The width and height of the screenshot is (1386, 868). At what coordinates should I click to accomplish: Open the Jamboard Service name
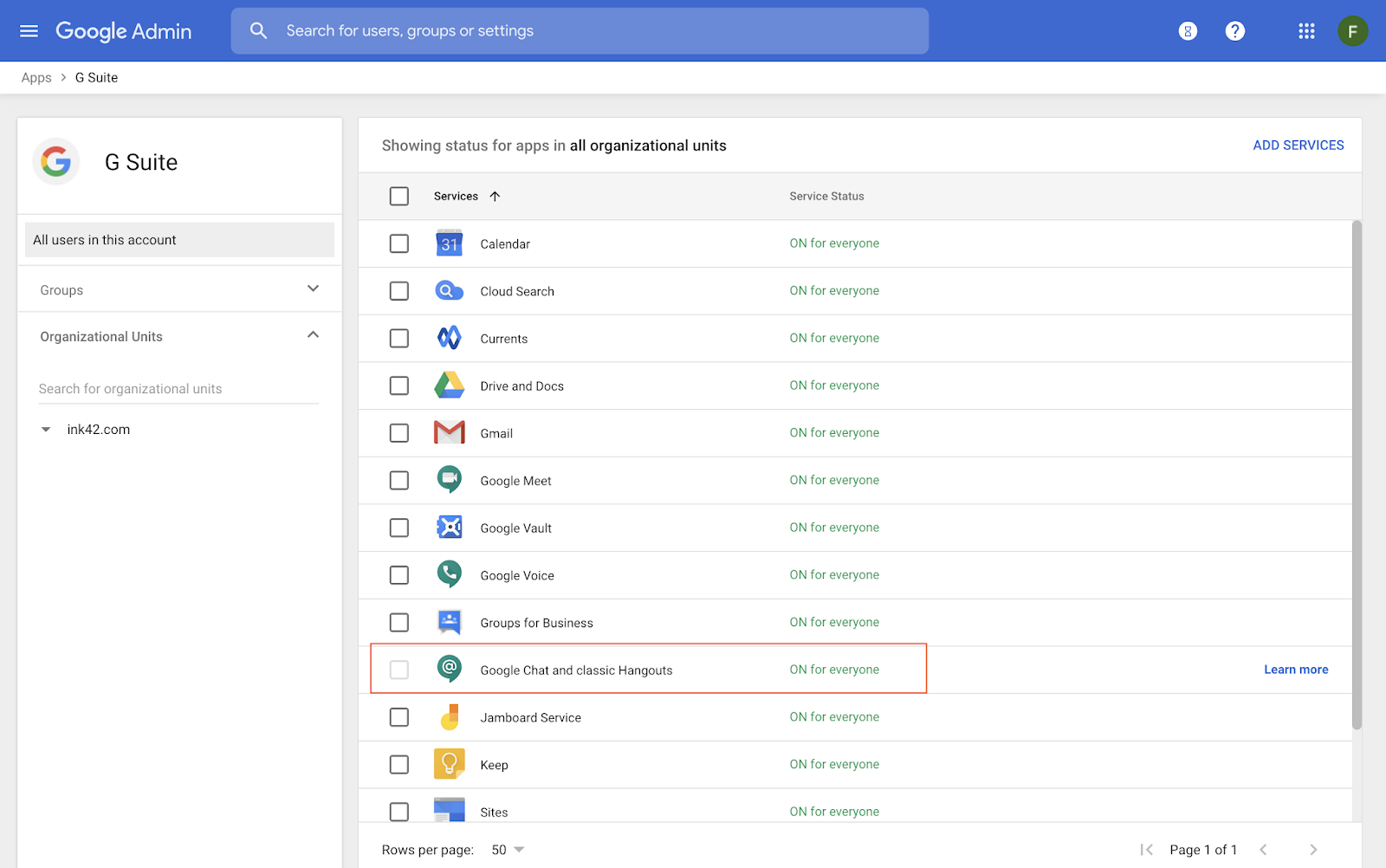[x=530, y=717]
